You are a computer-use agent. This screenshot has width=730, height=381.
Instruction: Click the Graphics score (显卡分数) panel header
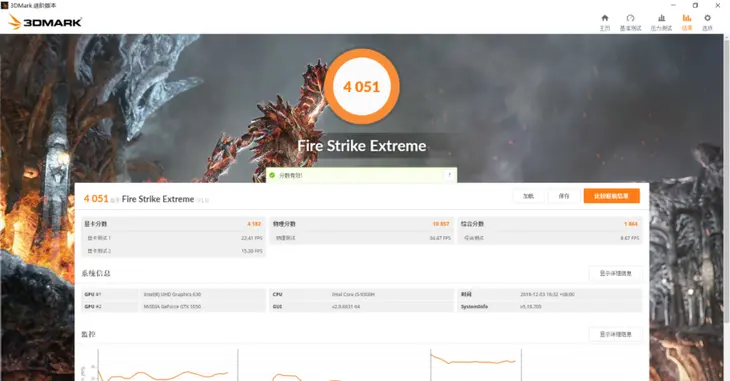[173, 224]
